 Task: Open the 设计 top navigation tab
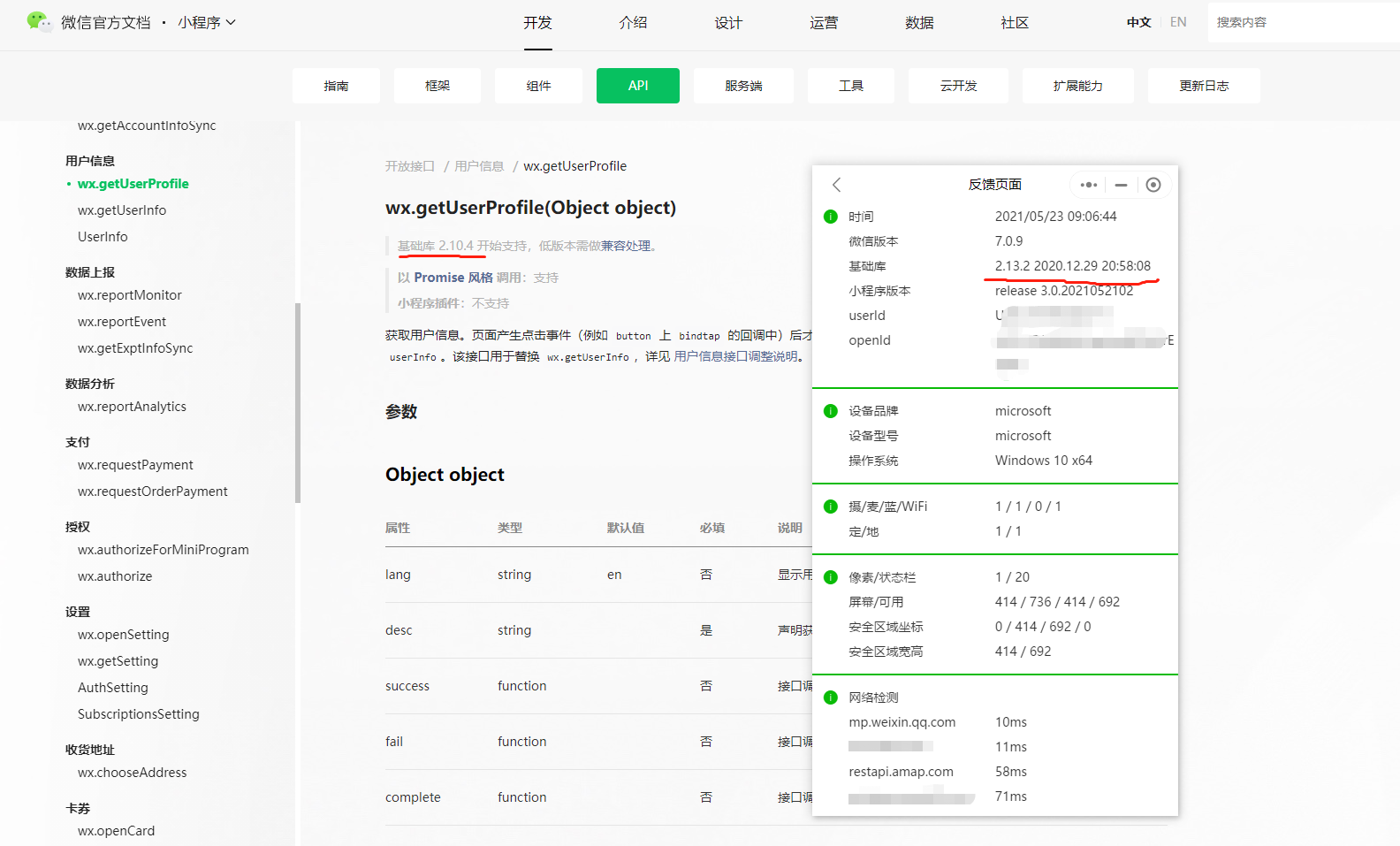728,23
